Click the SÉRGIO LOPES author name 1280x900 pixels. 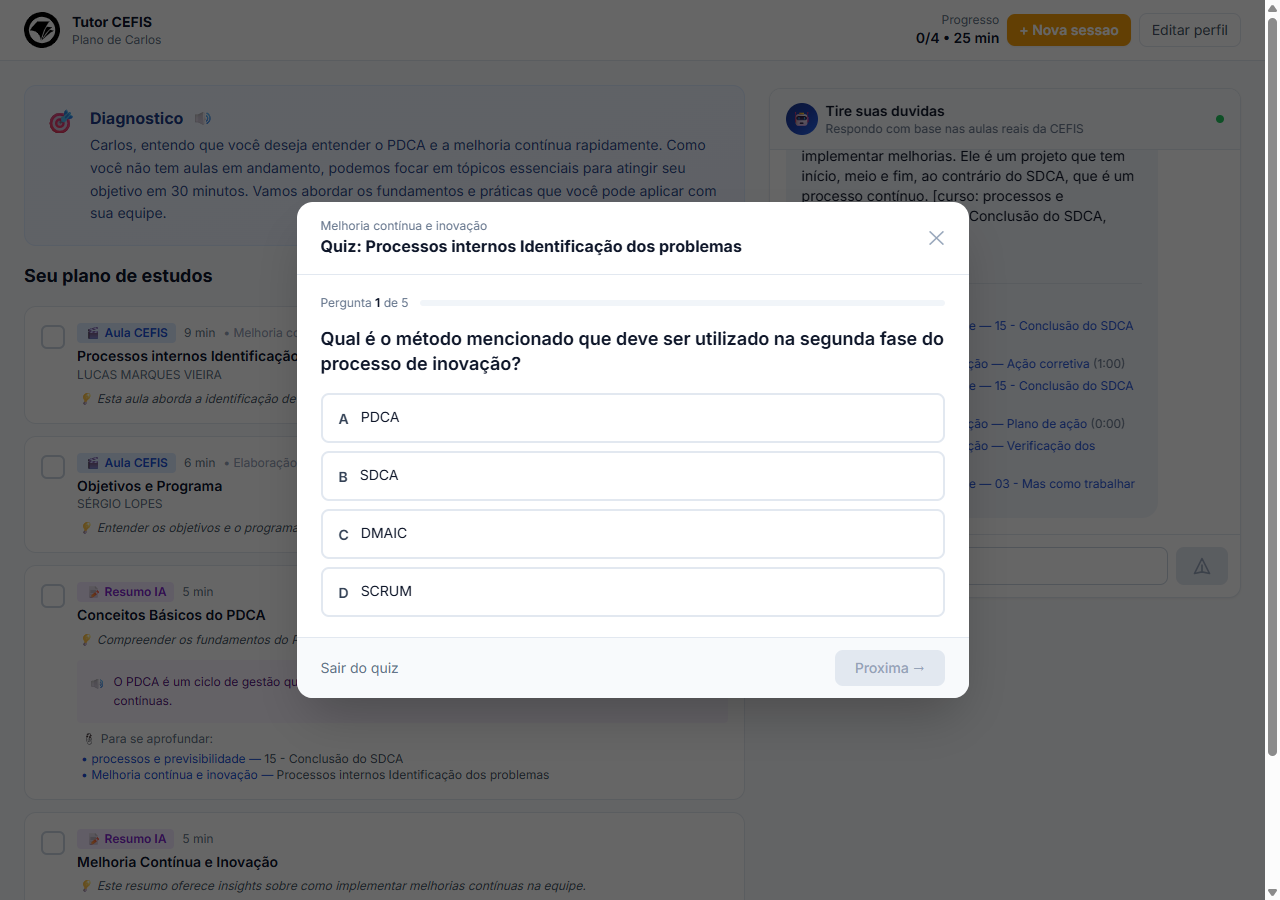pos(119,504)
